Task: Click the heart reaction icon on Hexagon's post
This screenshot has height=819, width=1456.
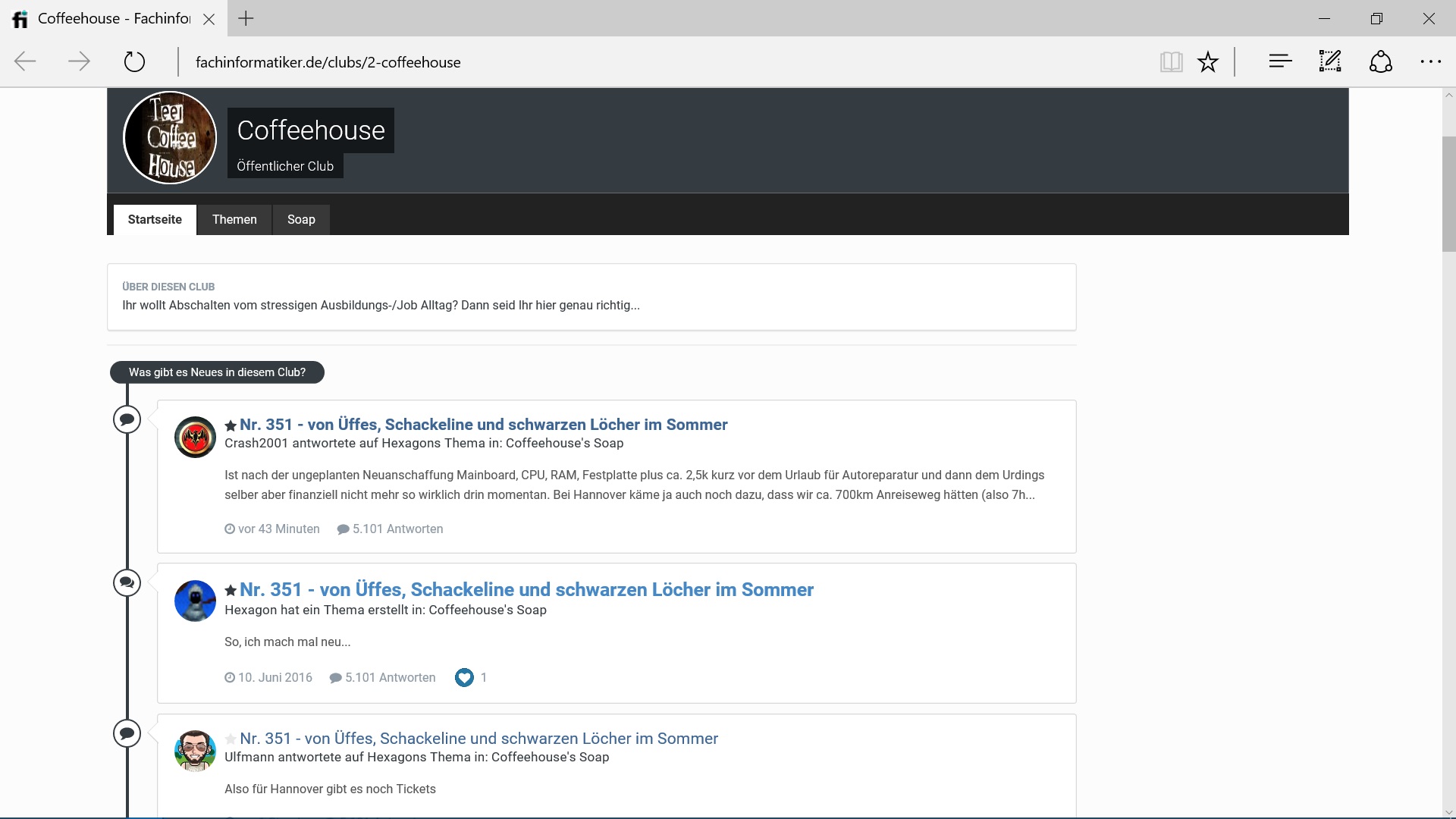Action: (464, 677)
